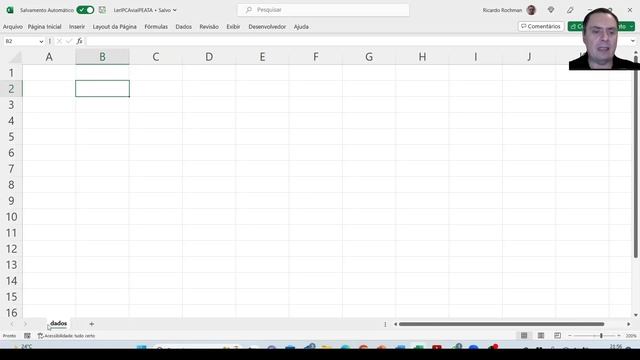This screenshot has height=360, width=640.
Task: Click the Select All corner triangle
Action: (x=15, y=57)
